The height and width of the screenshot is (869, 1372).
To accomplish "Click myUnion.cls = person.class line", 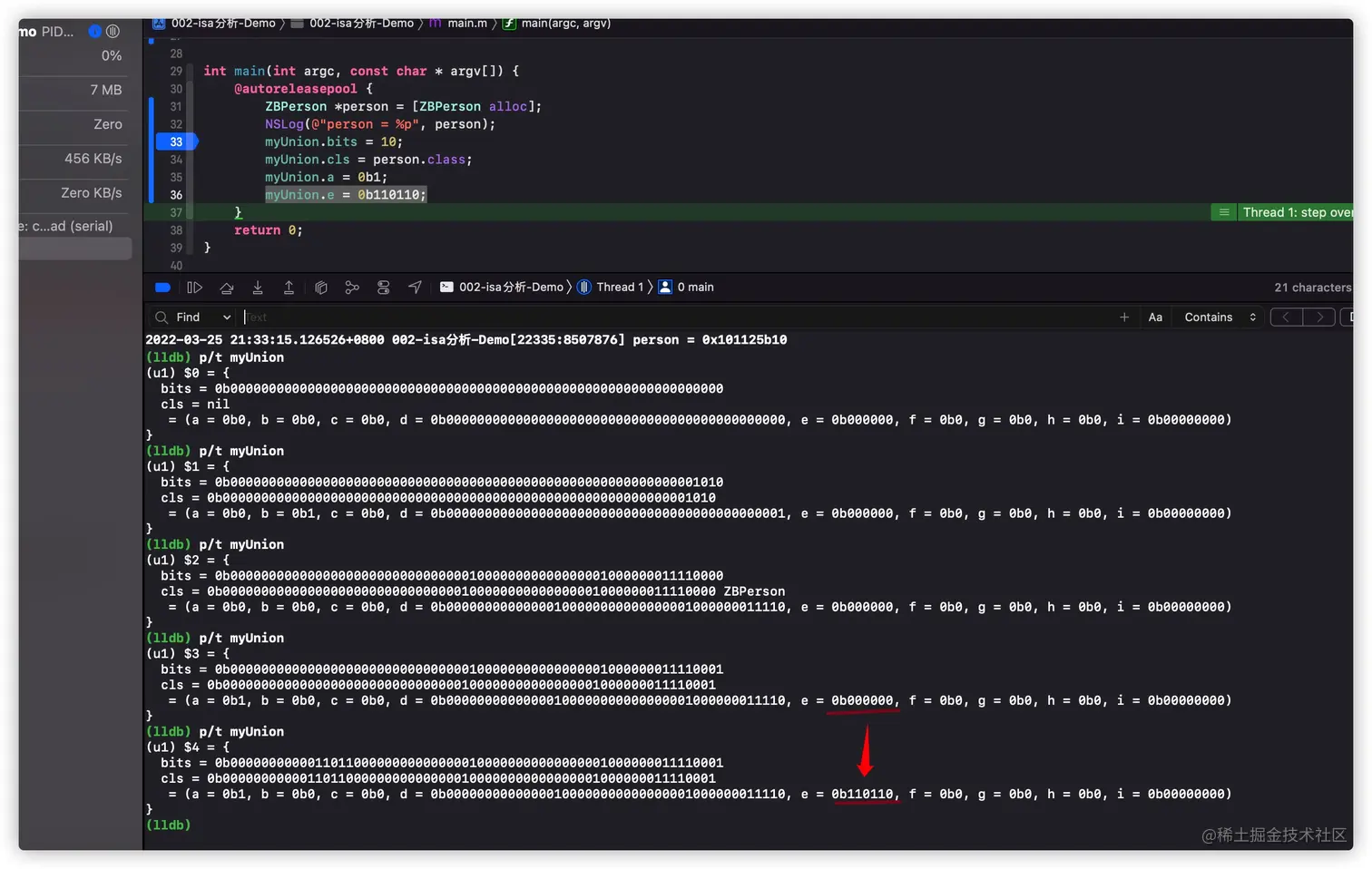I will click(x=368, y=160).
